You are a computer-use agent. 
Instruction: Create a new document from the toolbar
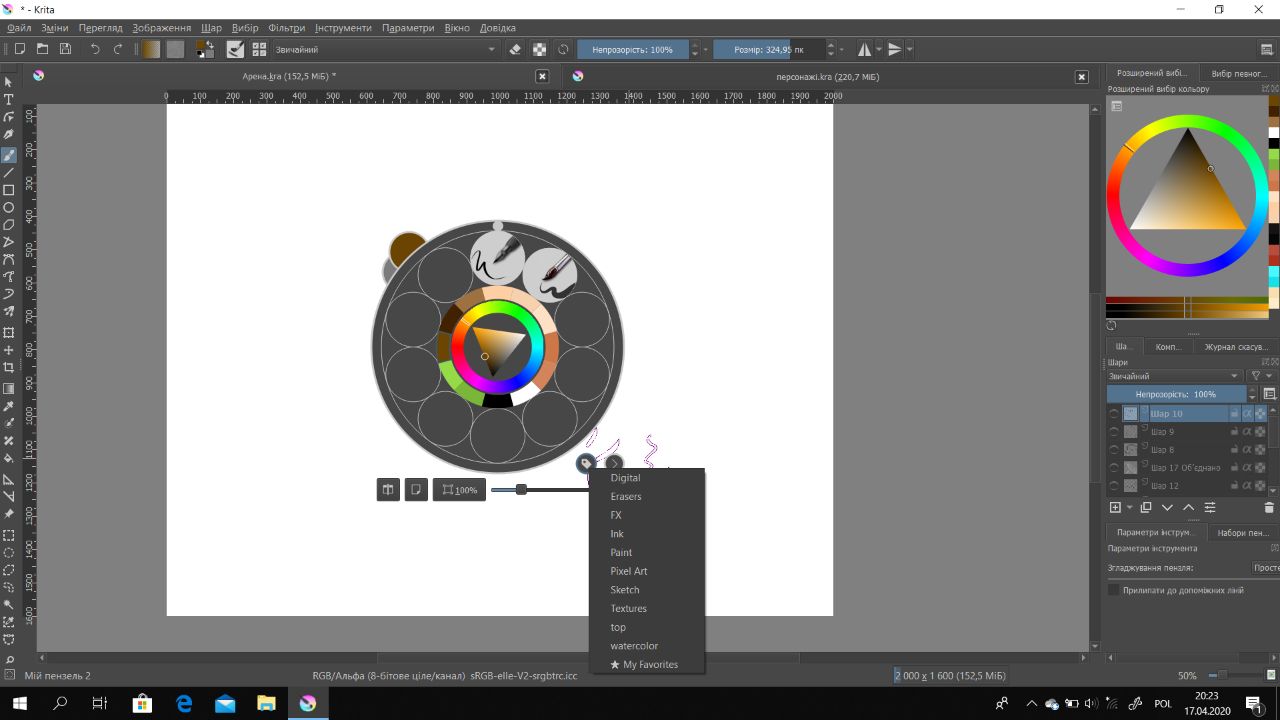(20, 49)
